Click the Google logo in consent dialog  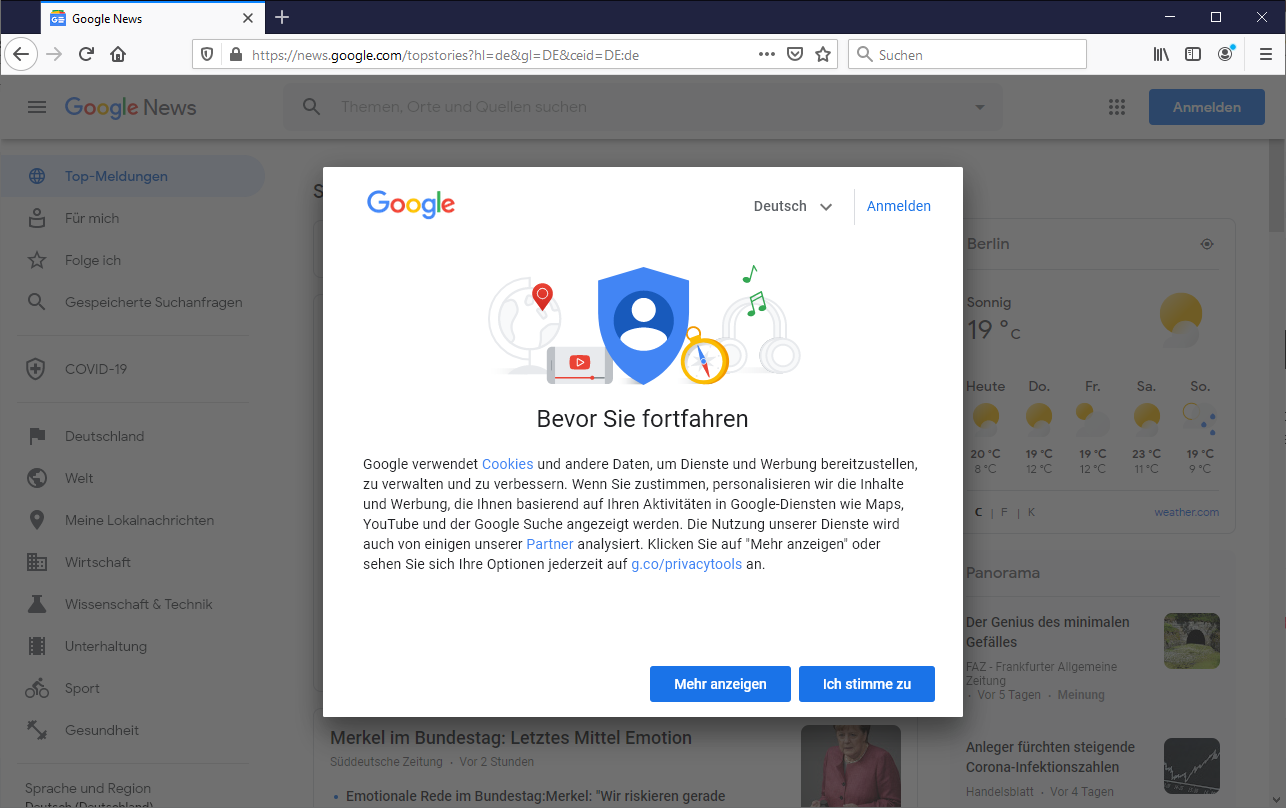411,205
